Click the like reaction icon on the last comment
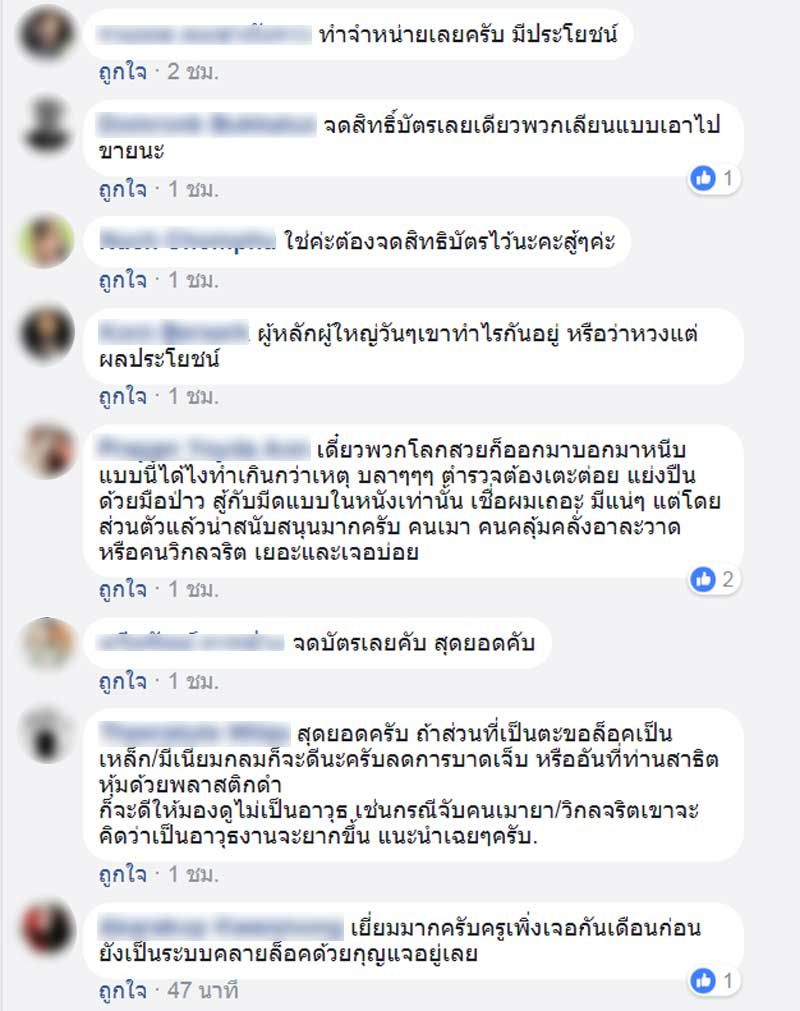This screenshot has height=1011, width=800. coord(703,981)
